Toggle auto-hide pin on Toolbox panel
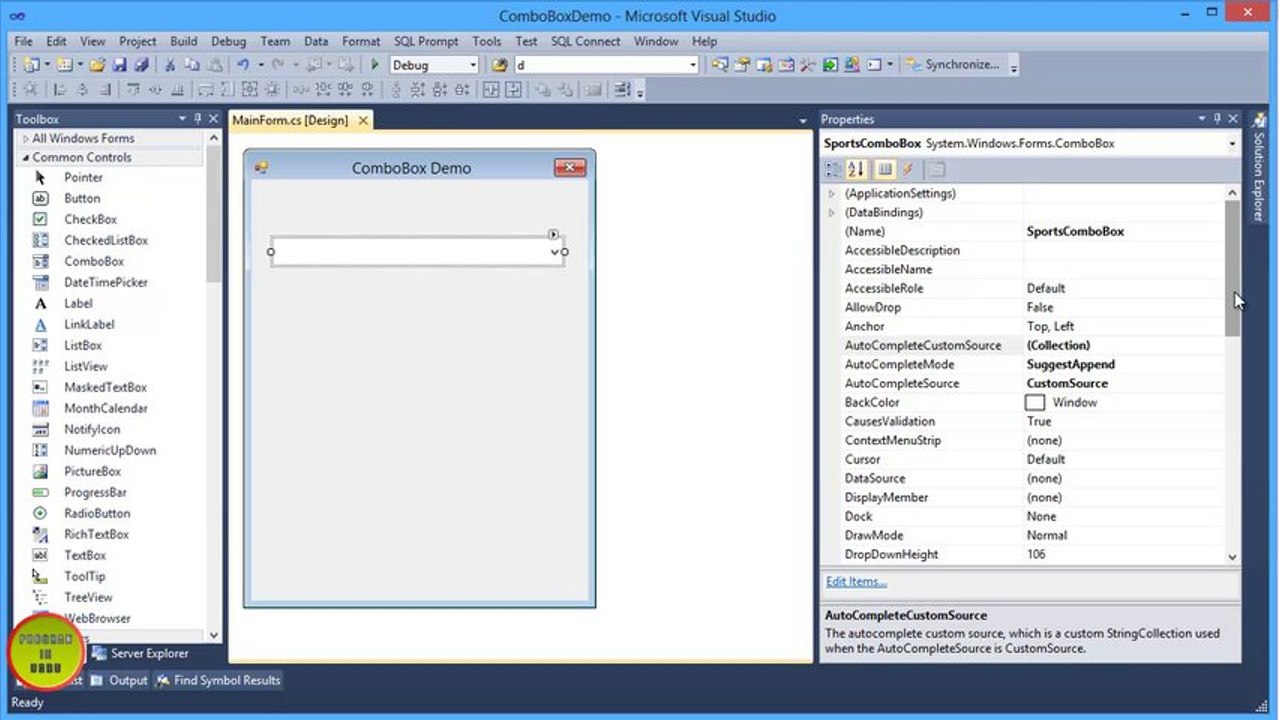 click(x=197, y=119)
